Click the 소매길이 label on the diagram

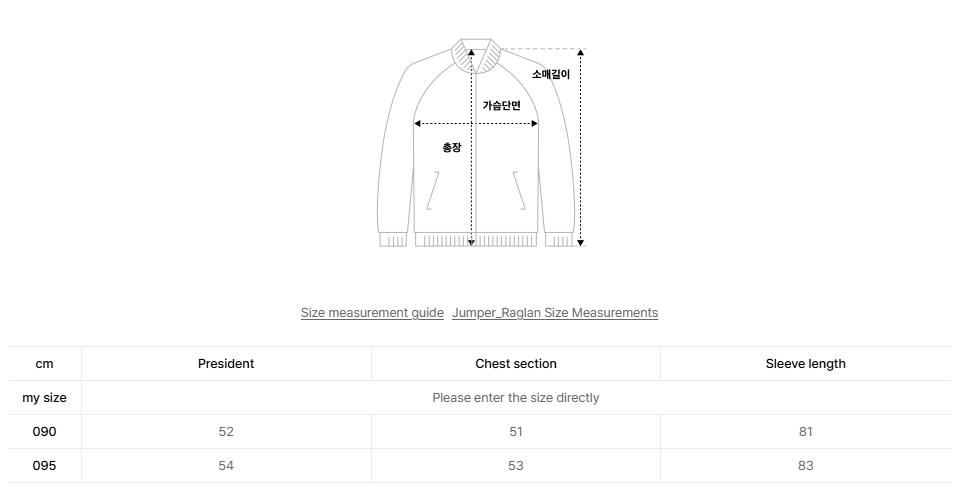click(550, 74)
